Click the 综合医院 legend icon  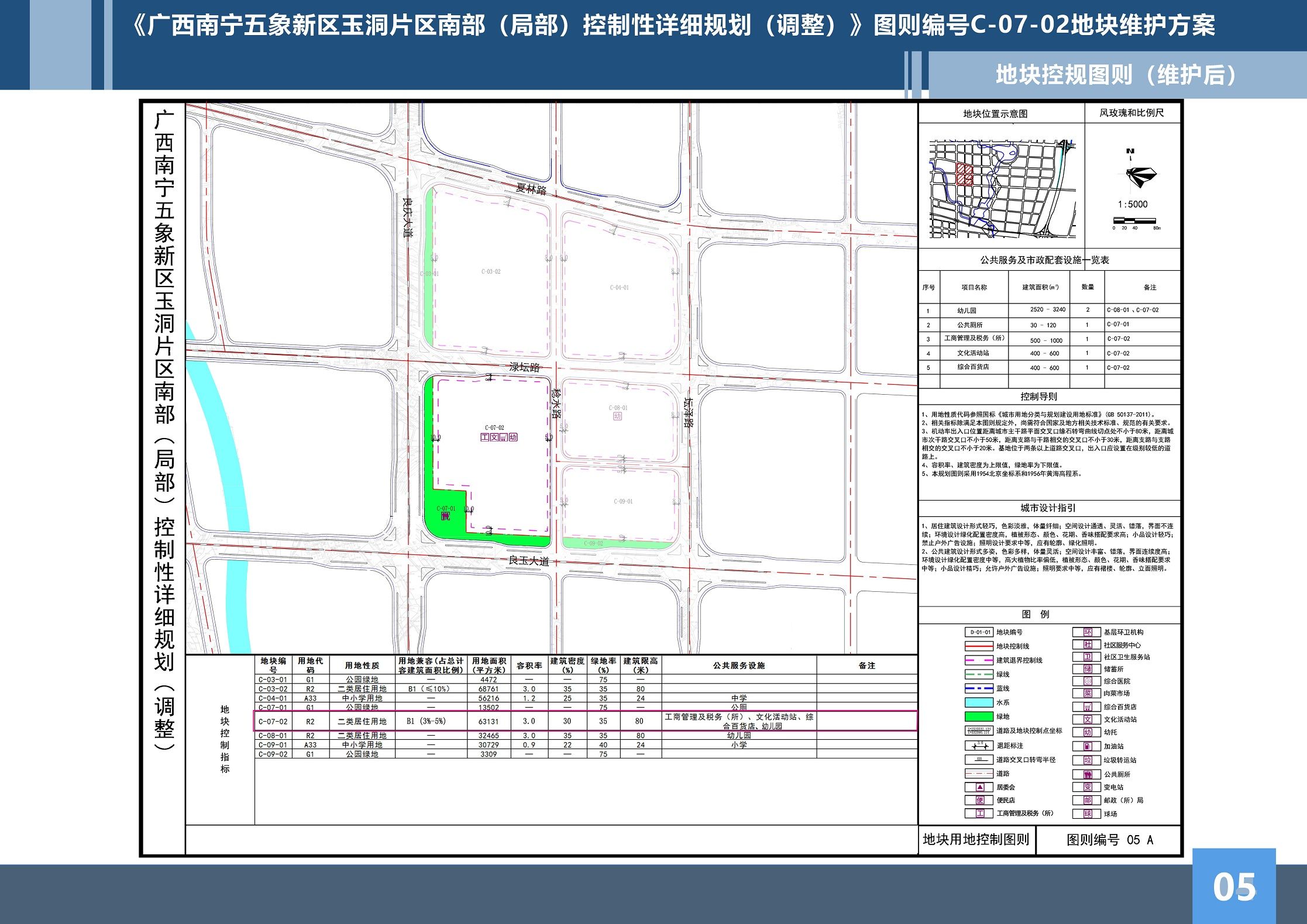[1087, 681]
